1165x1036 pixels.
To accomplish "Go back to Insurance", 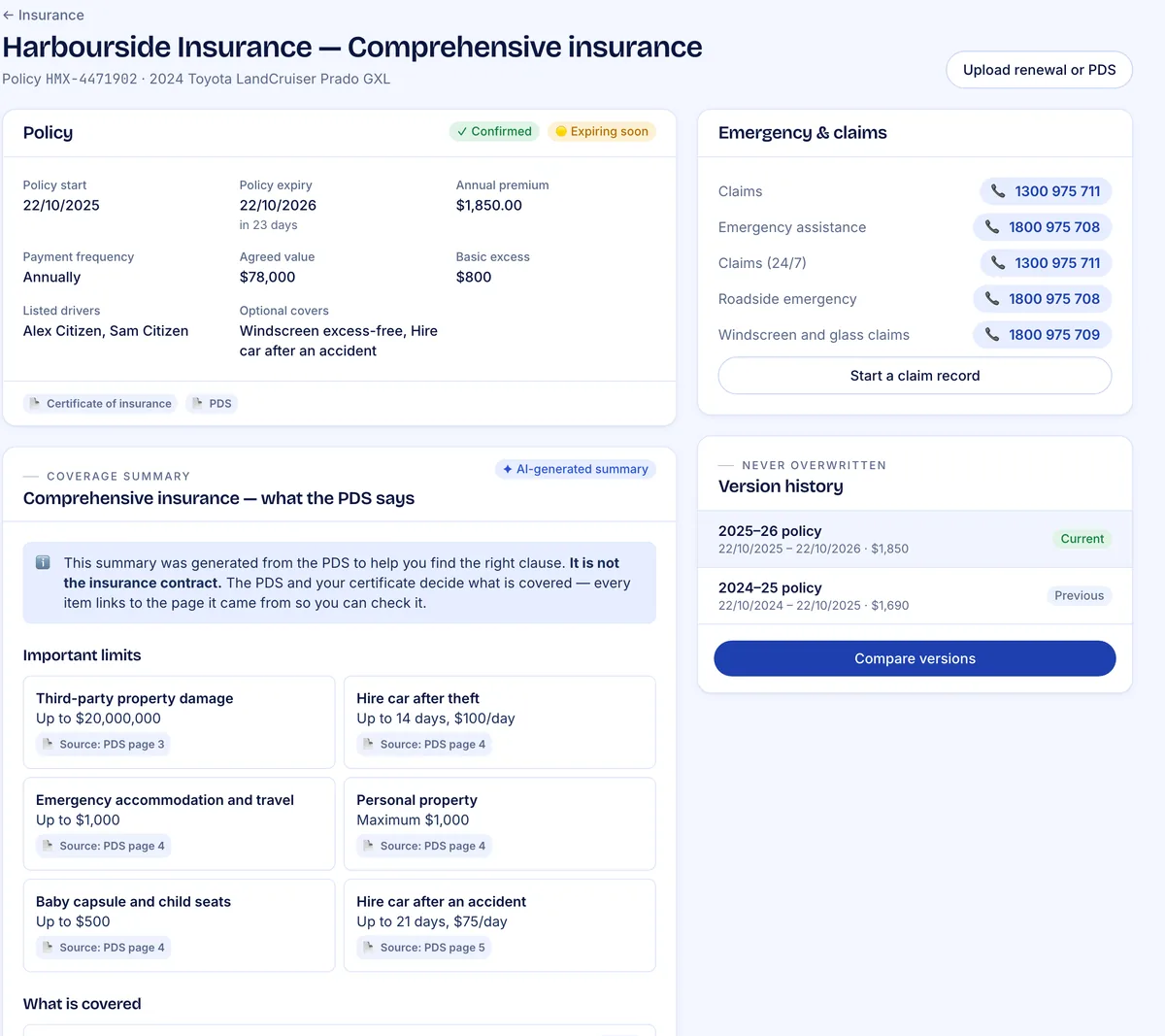I will click(43, 15).
